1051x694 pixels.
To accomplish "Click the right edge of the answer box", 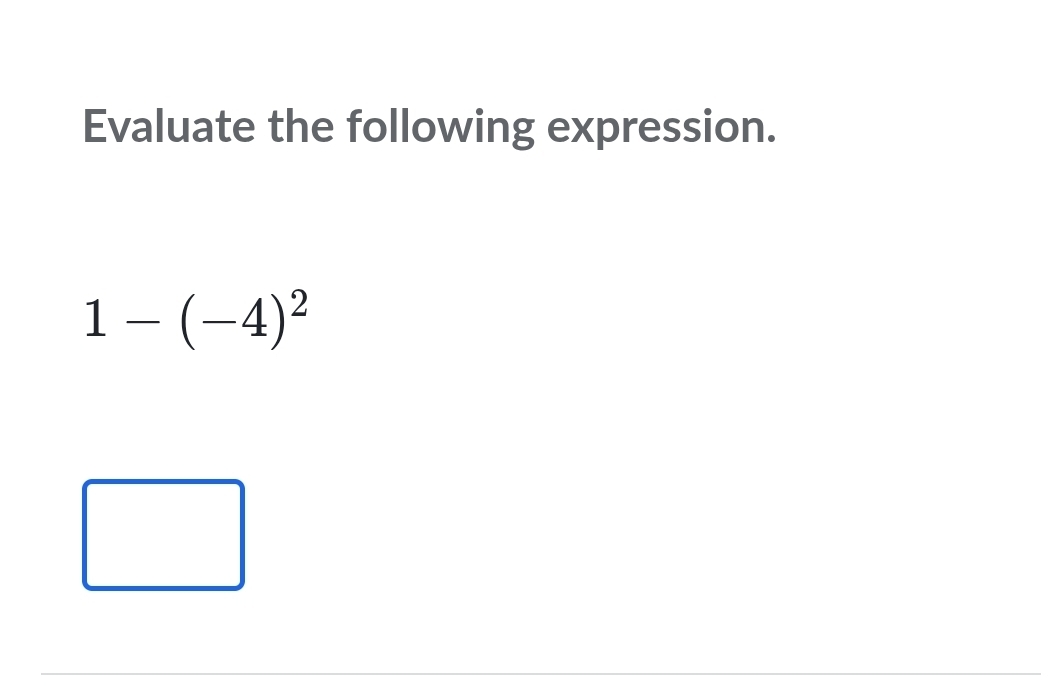I will tap(242, 535).
